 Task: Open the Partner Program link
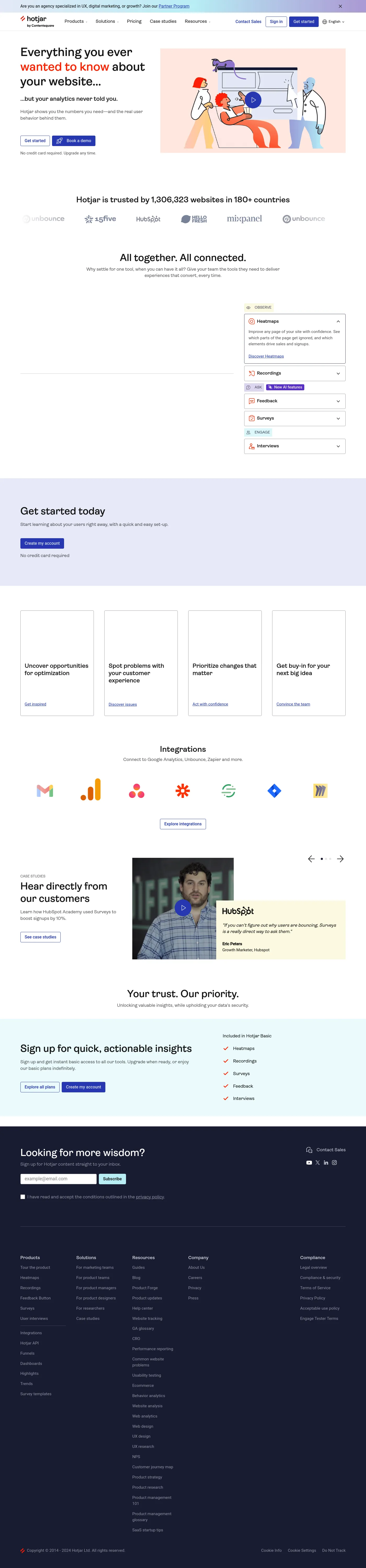tap(174, 6)
